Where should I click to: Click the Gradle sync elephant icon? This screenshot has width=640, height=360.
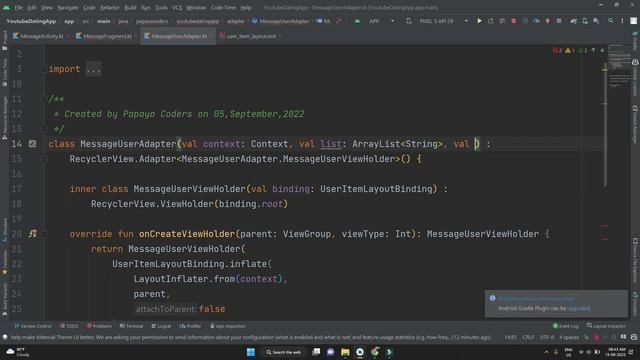tap(573, 21)
